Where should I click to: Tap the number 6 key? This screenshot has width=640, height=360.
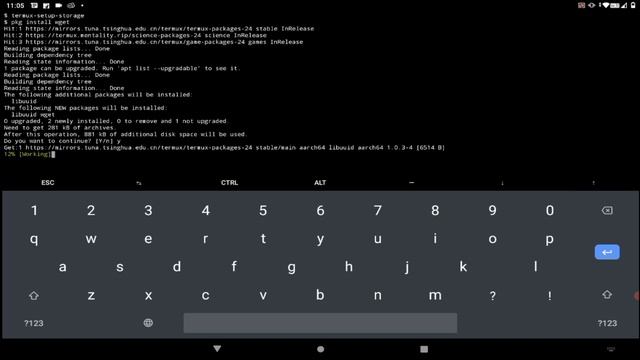[320, 210]
